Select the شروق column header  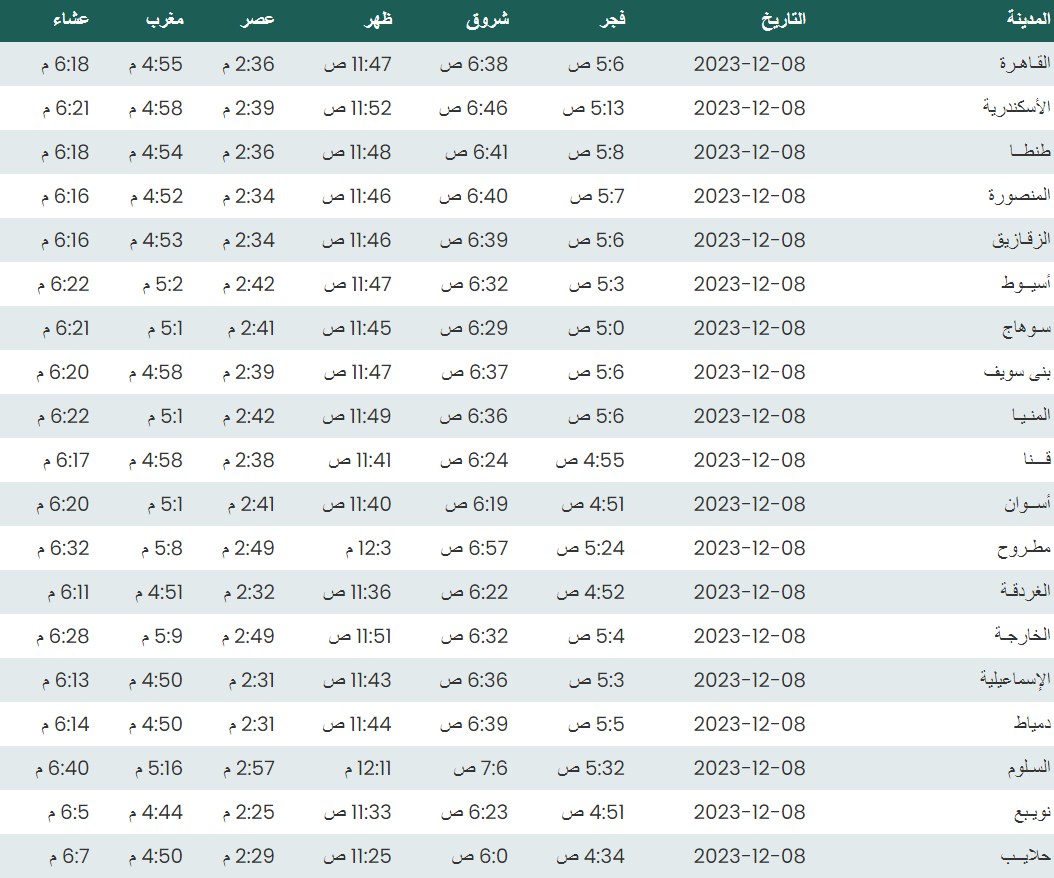coord(487,19)
